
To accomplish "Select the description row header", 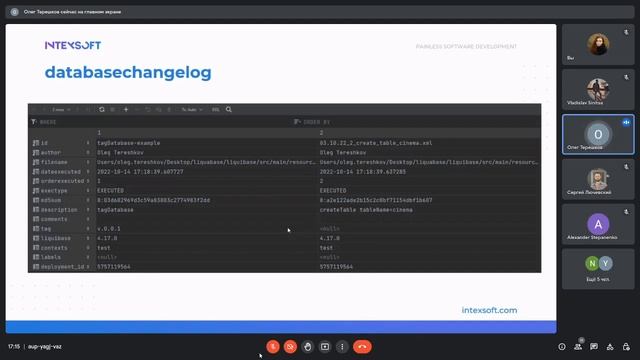I will (62, 210).
